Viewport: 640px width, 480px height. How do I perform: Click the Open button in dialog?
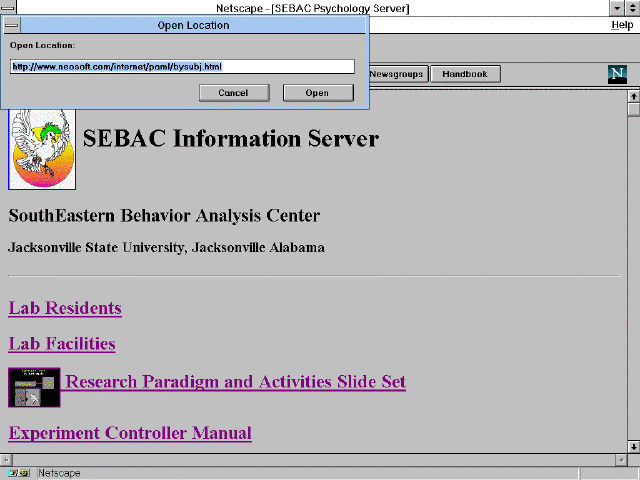pyautogui.click(x=318, y=93)
